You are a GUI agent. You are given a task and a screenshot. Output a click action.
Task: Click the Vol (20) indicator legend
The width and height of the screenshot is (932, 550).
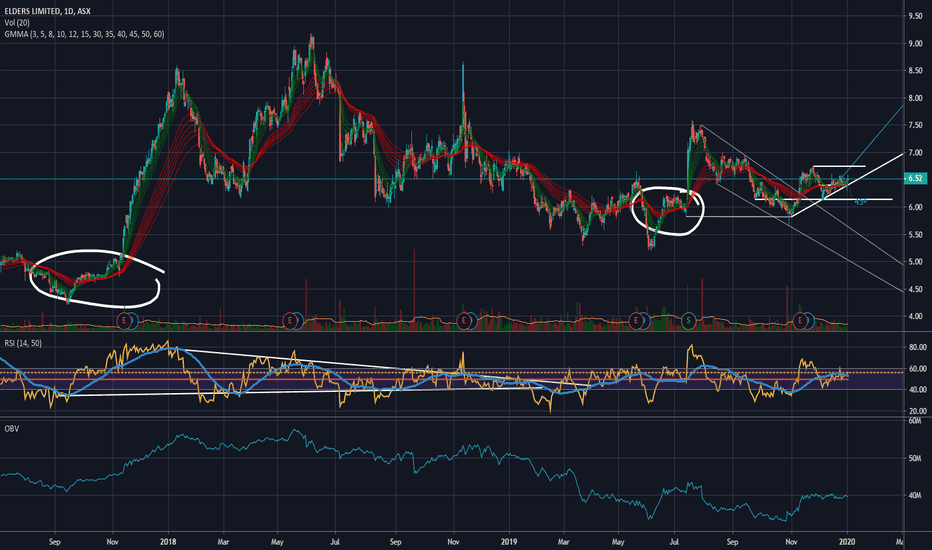click(x=17, y=23)
